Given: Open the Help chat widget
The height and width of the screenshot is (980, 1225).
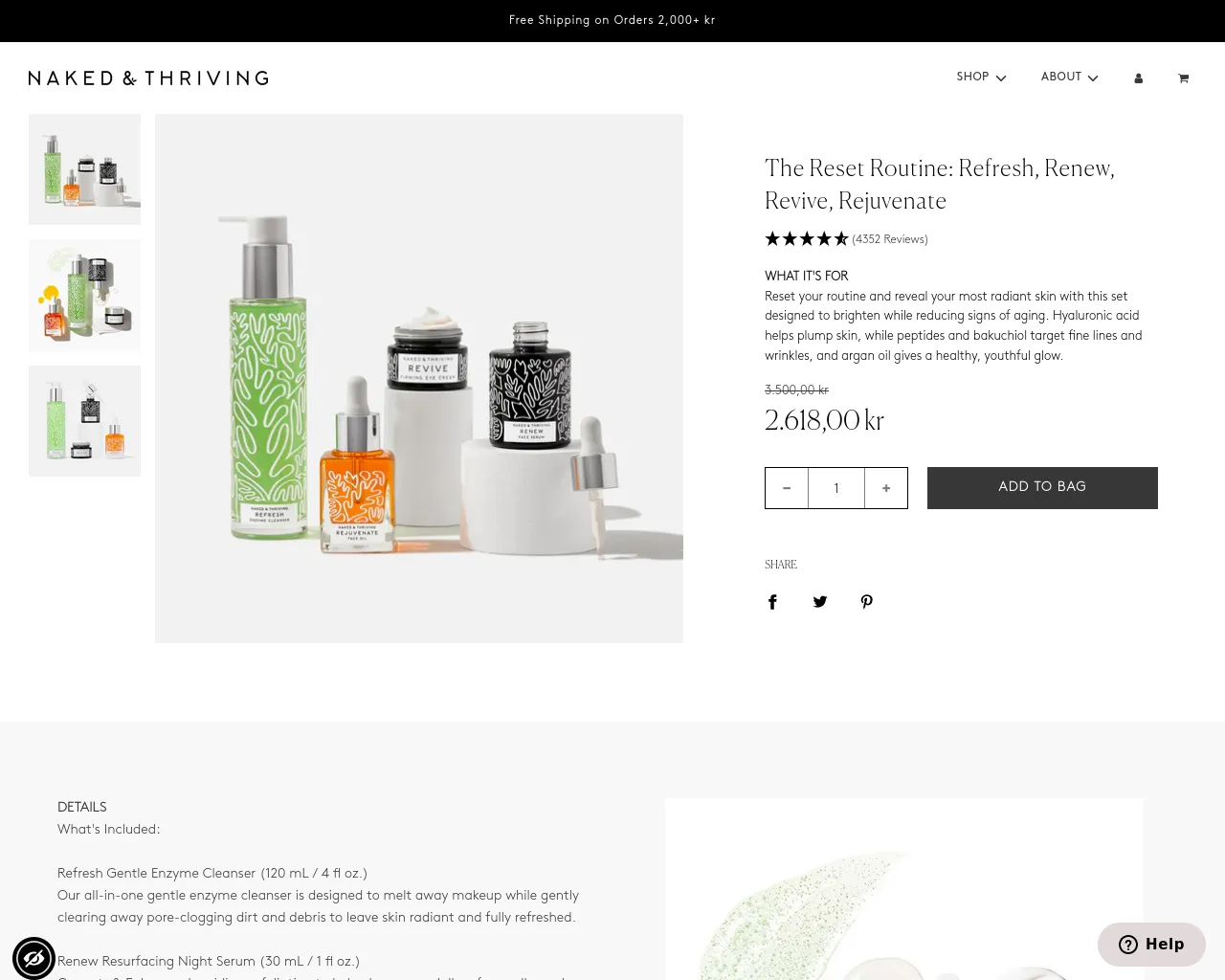Looking at the screenshot, I should 1151,945.
